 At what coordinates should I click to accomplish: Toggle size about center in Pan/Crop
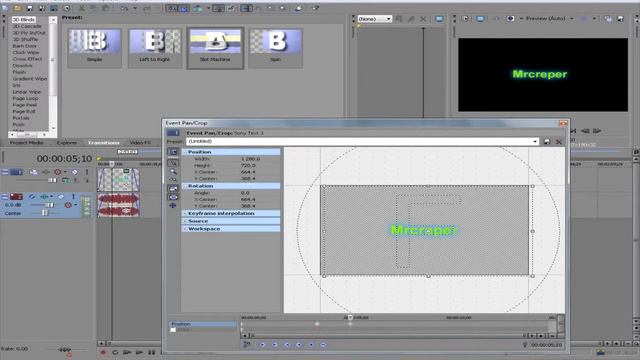(x=173, y=197)
